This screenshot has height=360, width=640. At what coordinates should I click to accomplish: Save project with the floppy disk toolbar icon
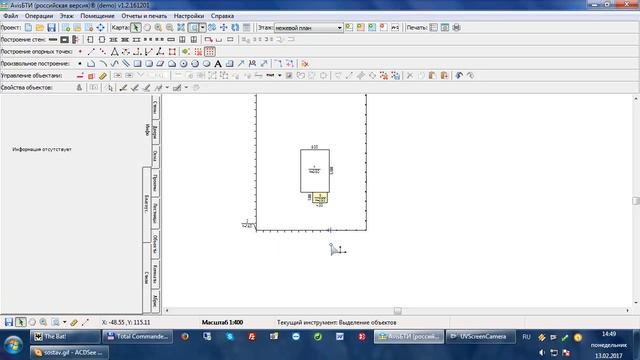(x=51, y=27)
